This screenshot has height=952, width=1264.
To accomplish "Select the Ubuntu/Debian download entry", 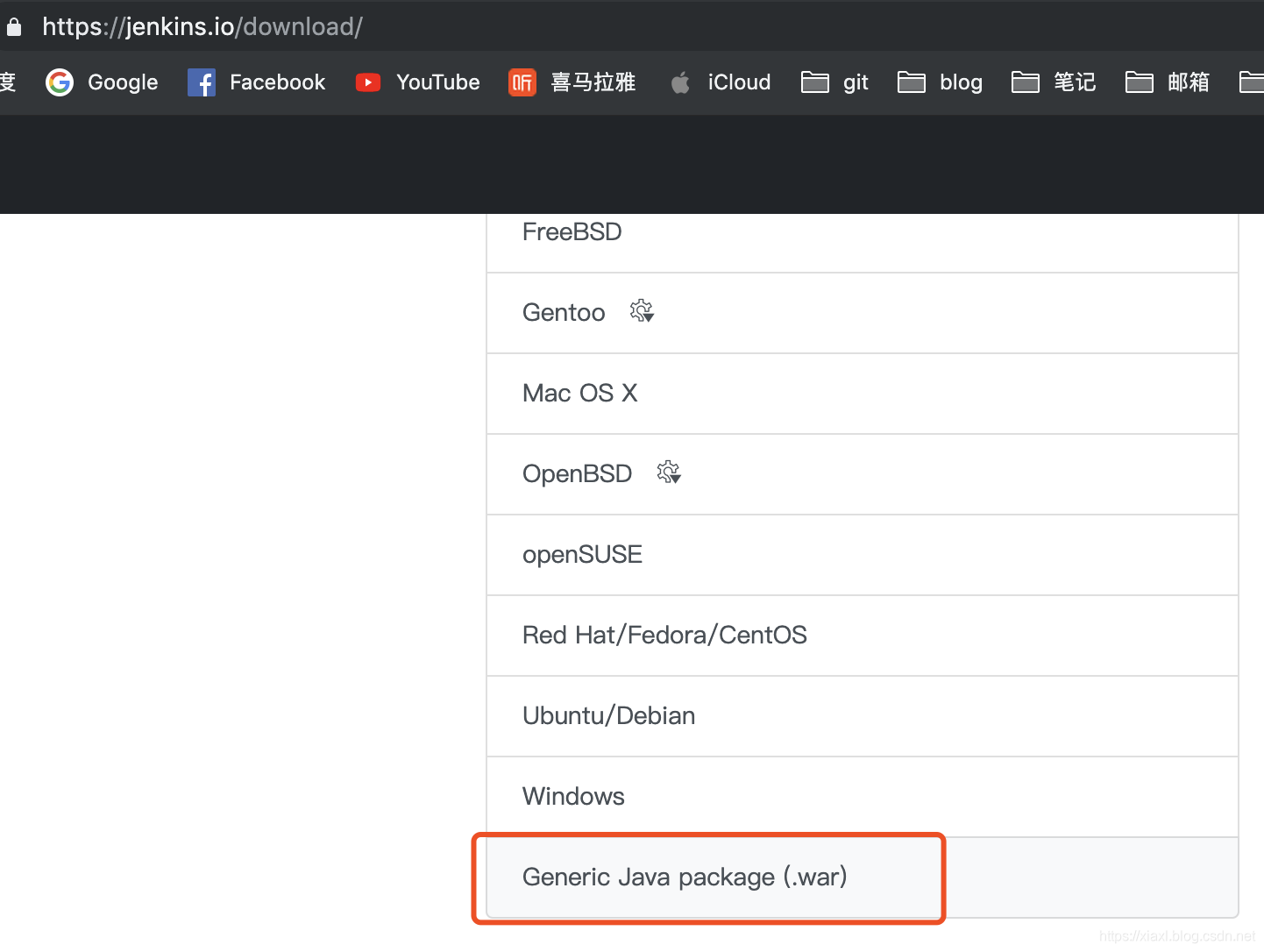I will point(608,715).
